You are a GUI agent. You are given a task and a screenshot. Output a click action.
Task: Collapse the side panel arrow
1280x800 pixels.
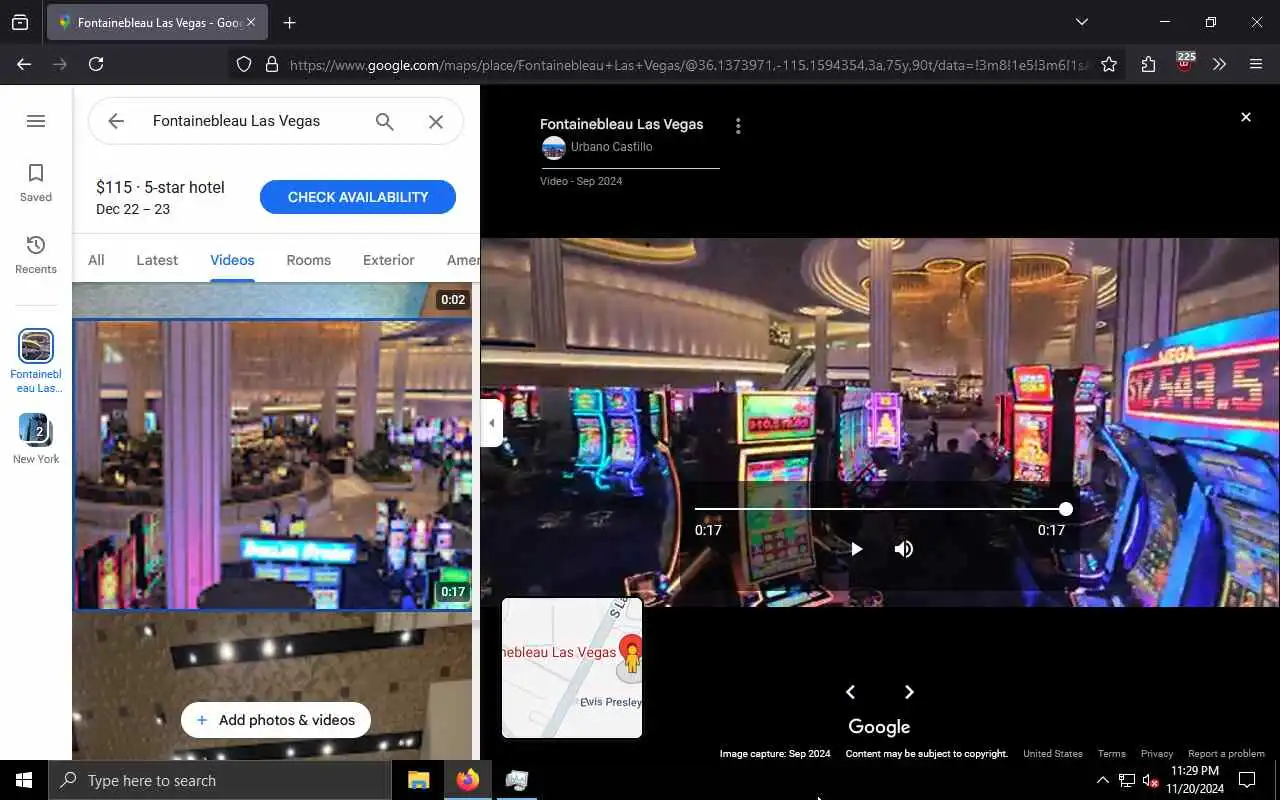(x=491, y=423)
